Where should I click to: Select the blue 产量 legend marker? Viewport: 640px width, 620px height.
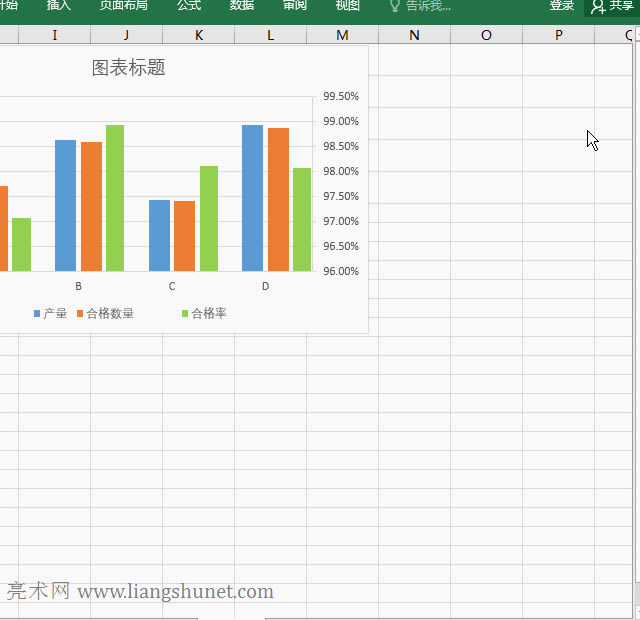(37, 314)
